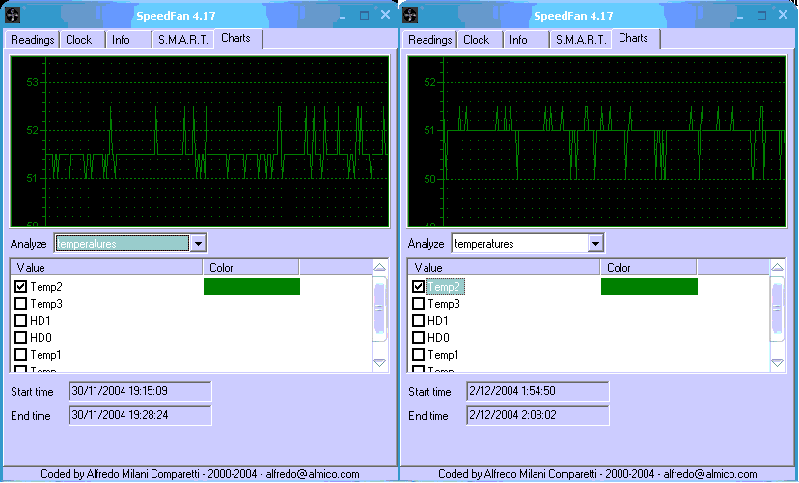This screenshot has height=483, width=799.
Task: Click the Color column header in right window
Action: pos(649,267)
